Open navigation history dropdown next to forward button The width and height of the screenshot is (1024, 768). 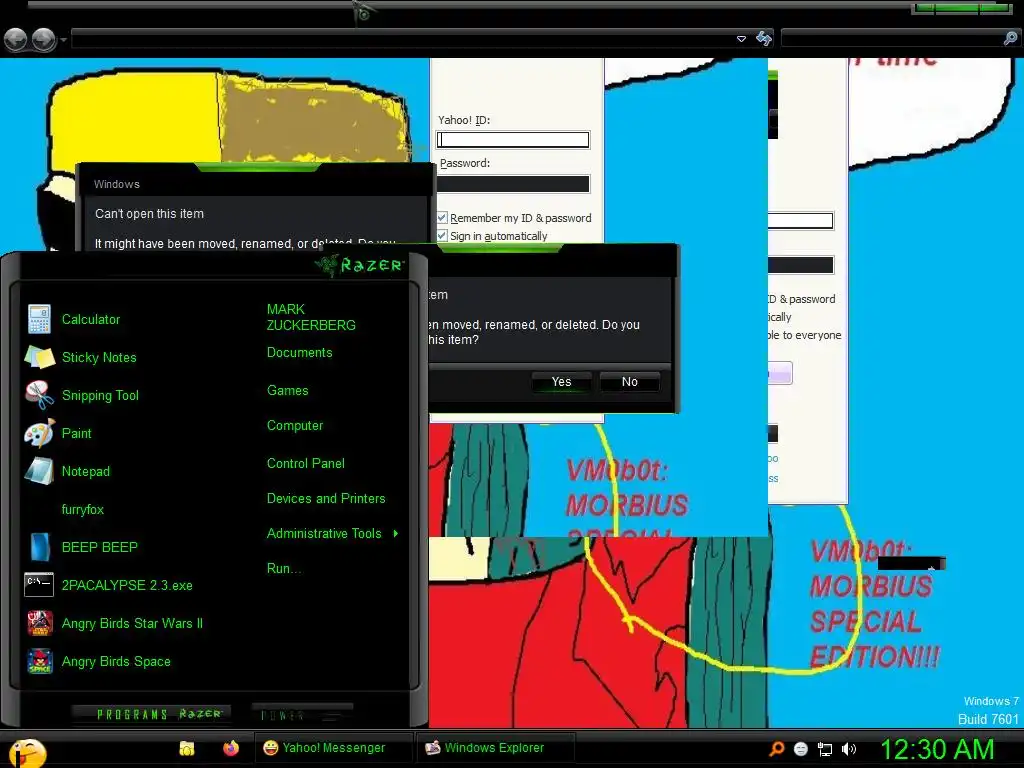(63, 40)
